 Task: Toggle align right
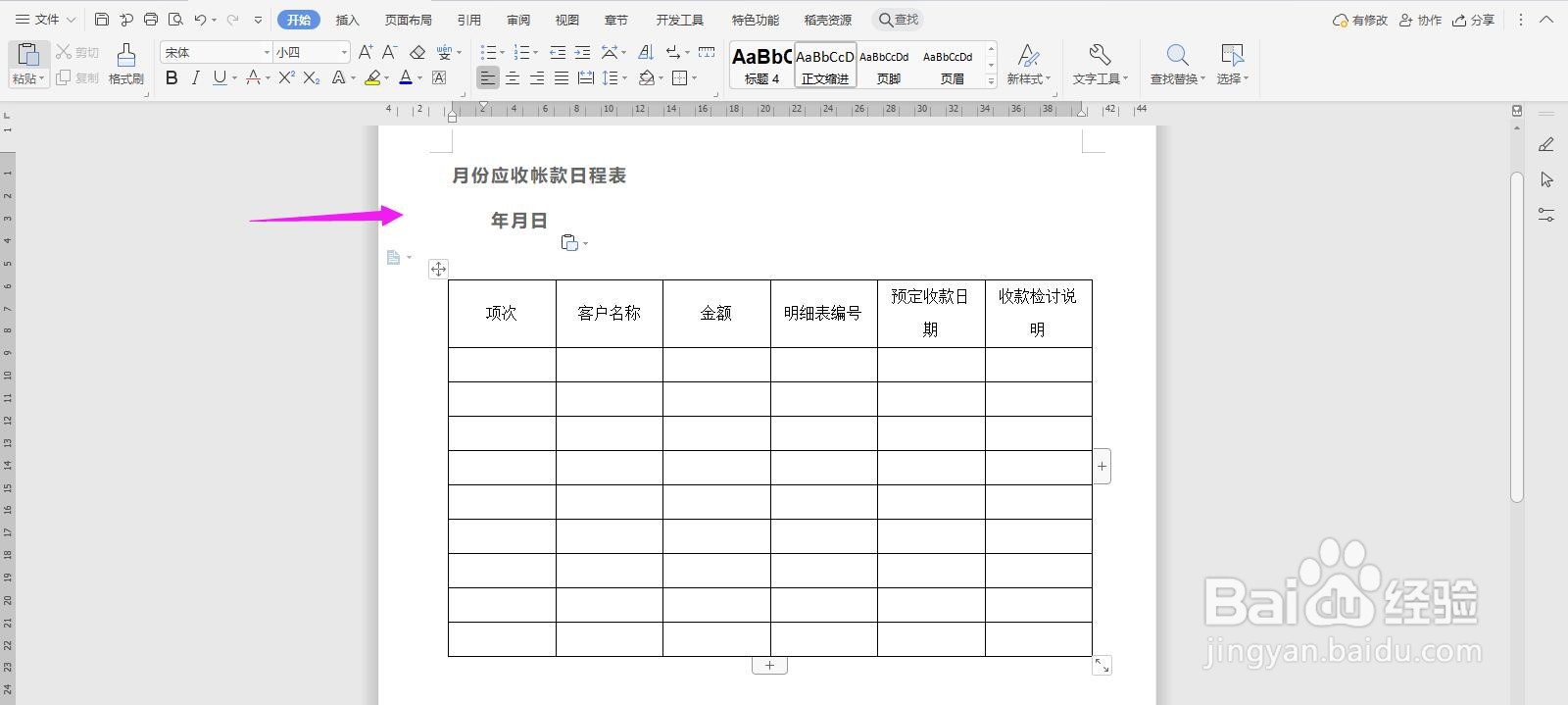coord(537,77)
